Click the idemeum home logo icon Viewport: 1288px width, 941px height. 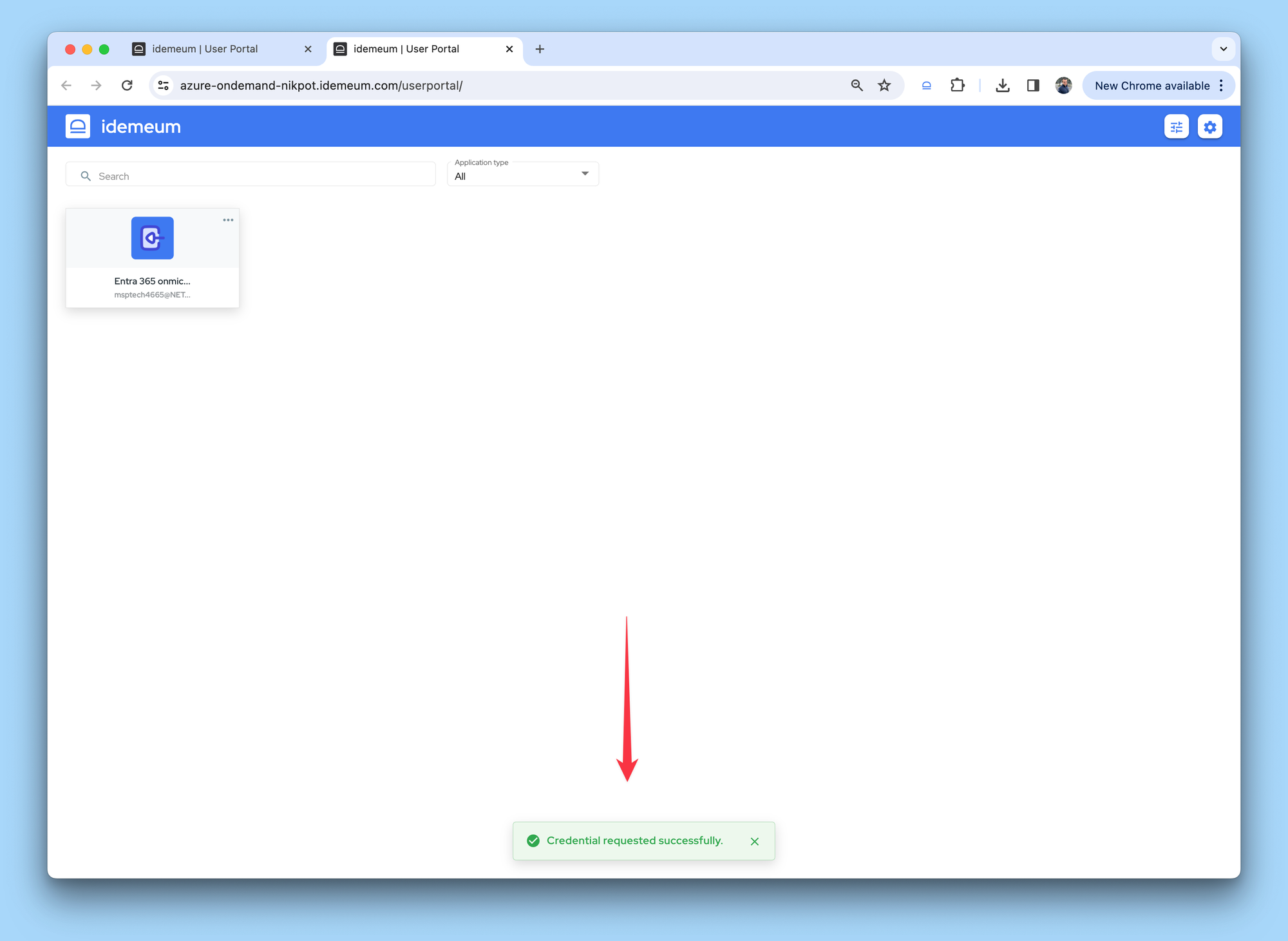click(x=78, y=126)
